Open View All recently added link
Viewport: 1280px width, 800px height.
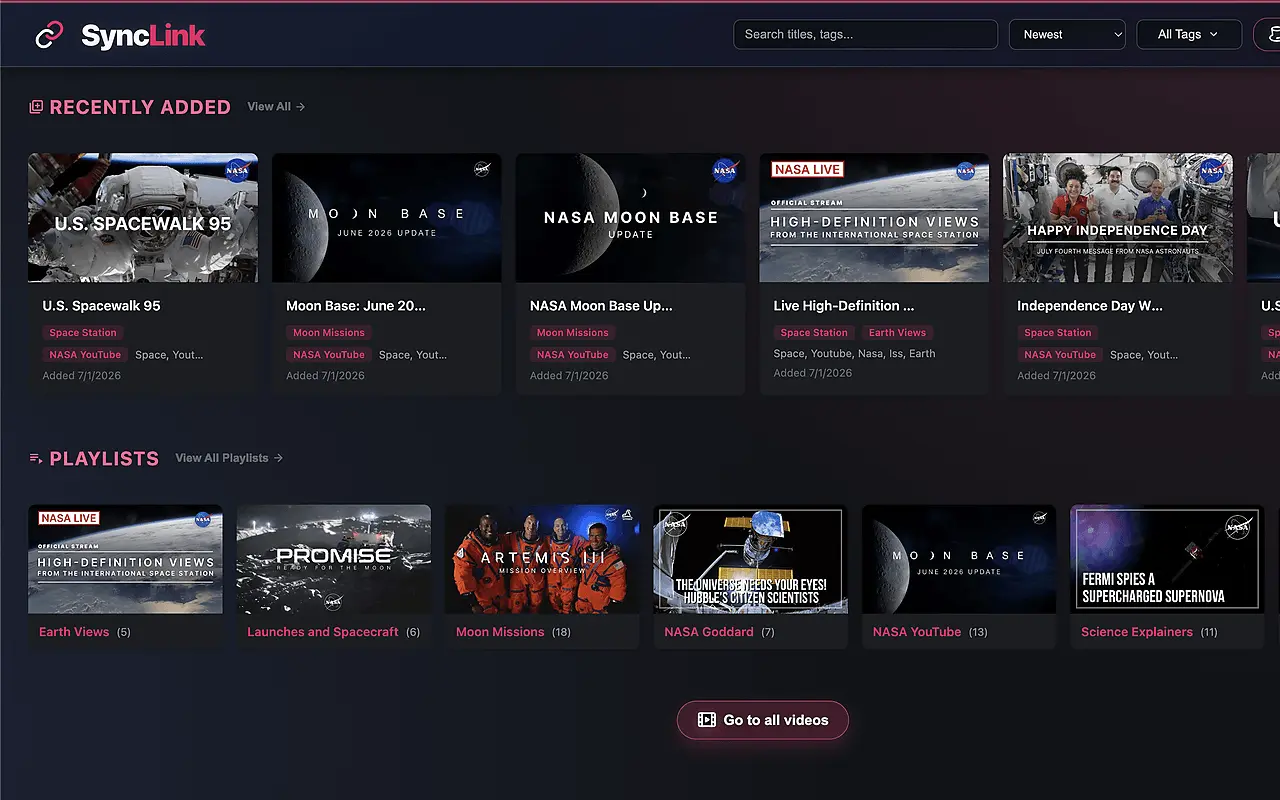[x=276, y=107]
